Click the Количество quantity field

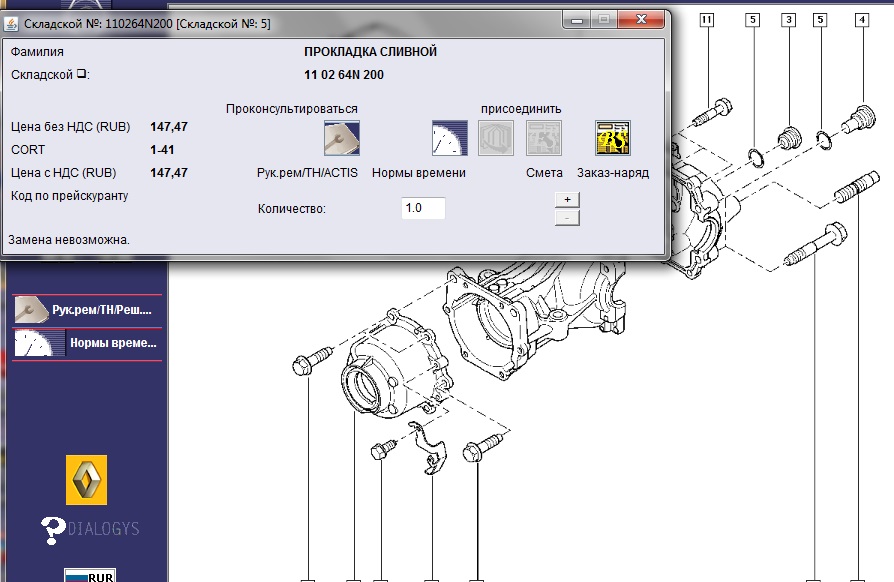click(x=422, y=208)
